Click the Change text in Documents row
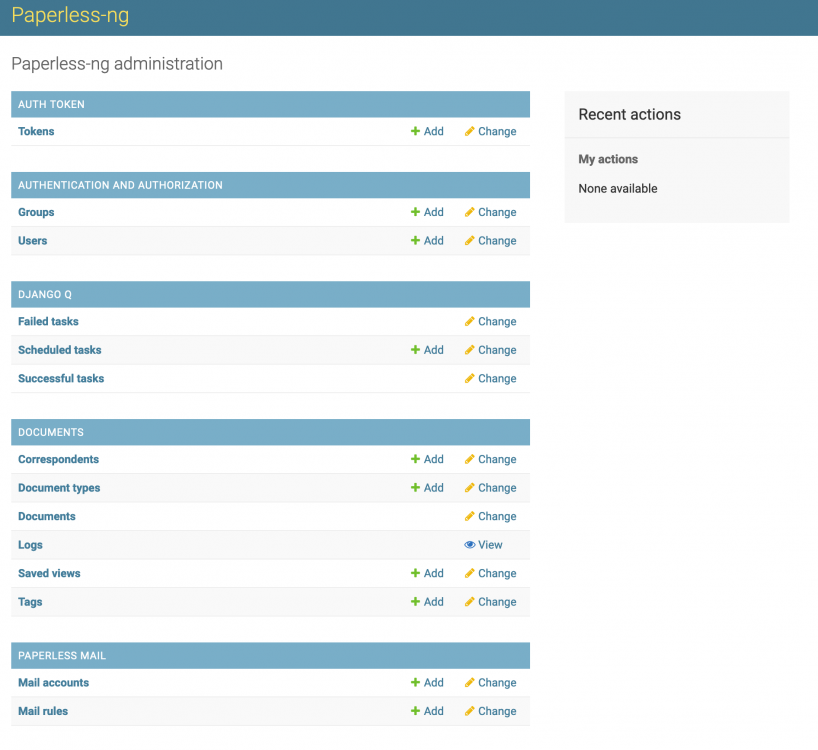Screen dimensions: 818x750 pyautogui.click(x=497, y=516)
